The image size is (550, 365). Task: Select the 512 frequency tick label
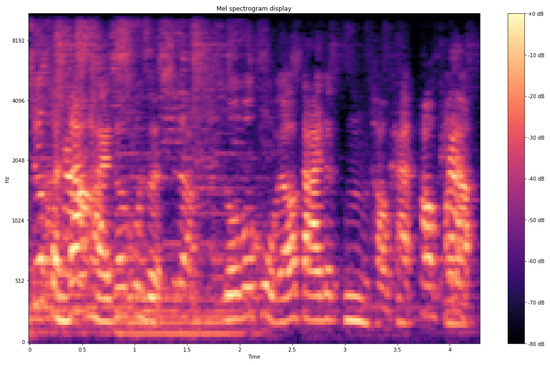click(20, 280)
